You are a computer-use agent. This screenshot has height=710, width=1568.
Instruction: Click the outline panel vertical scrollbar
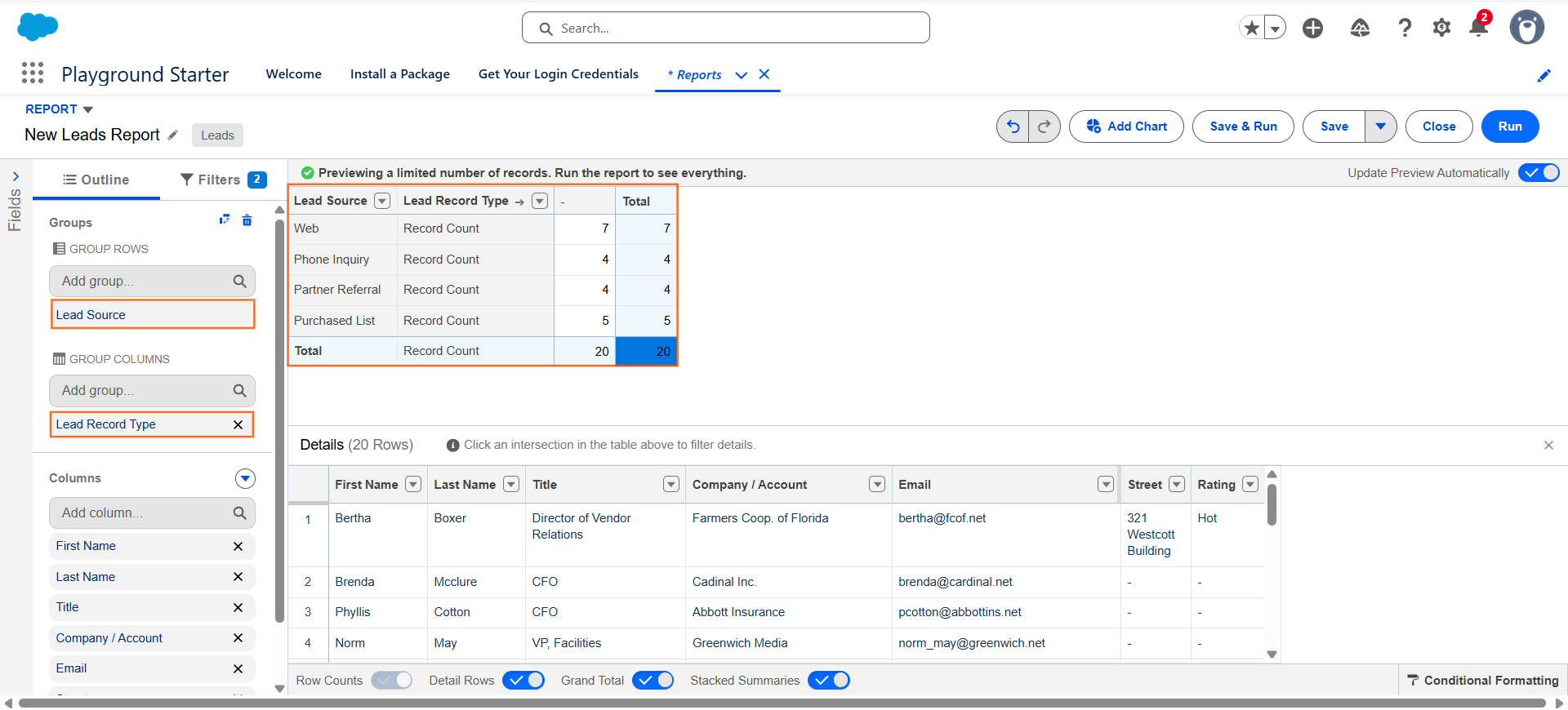[279, 420]
